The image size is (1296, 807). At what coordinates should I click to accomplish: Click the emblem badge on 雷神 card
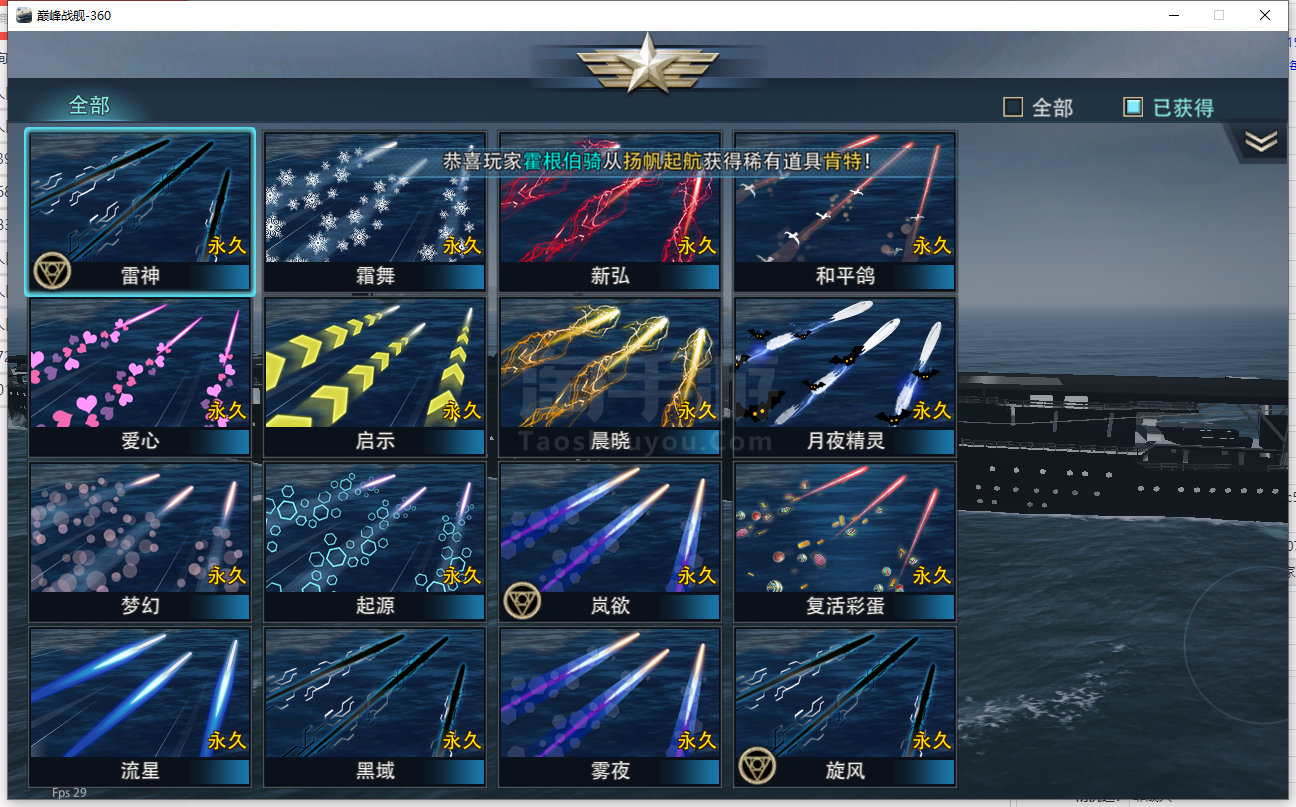tap(50, 271)
